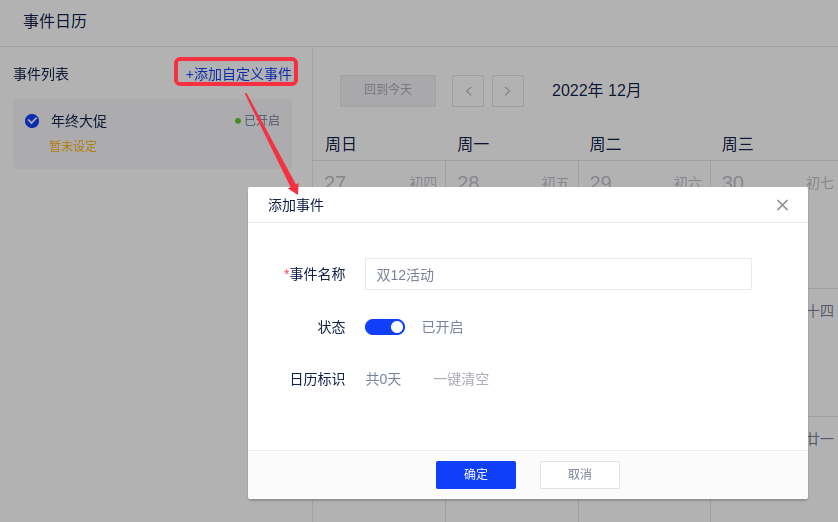Image resolution: width=838 pixels, height=522 pixels.
Task: Click the 共0天 day count text
Action: [x=383, y=379]
